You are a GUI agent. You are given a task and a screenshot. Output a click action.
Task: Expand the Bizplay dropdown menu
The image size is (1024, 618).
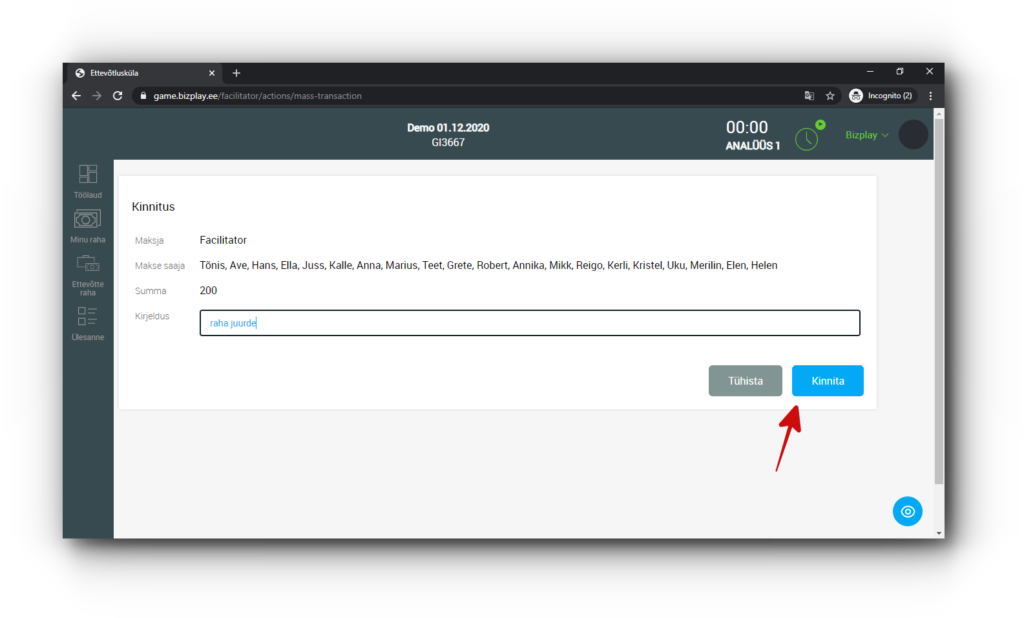(x=867, y=135)
